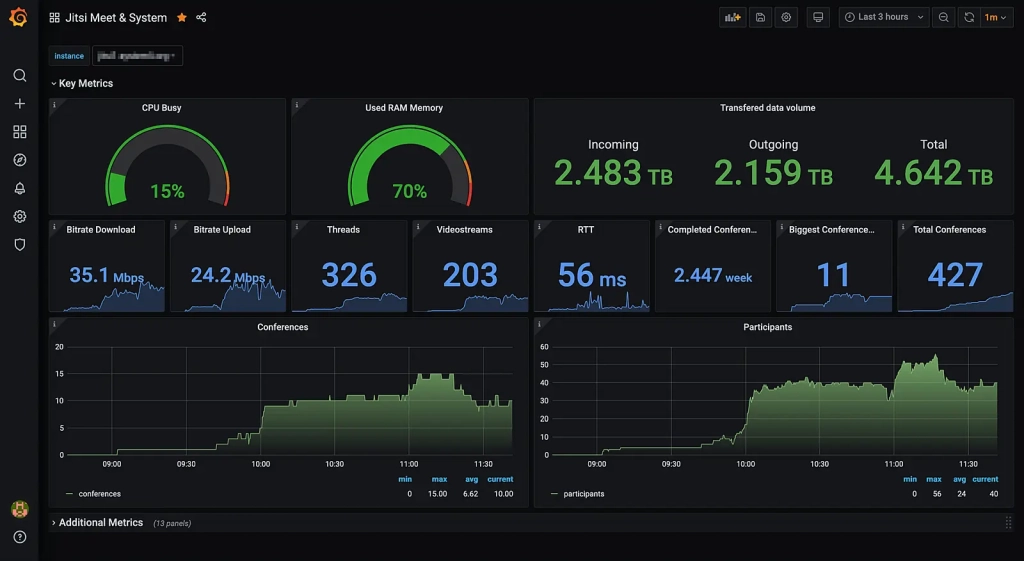Image resolution: width=1024 pixels, height=561 pixels.
Task: Open the CPU Busy panel title menu
Action: pyautogui.click(x=162, y=108)
